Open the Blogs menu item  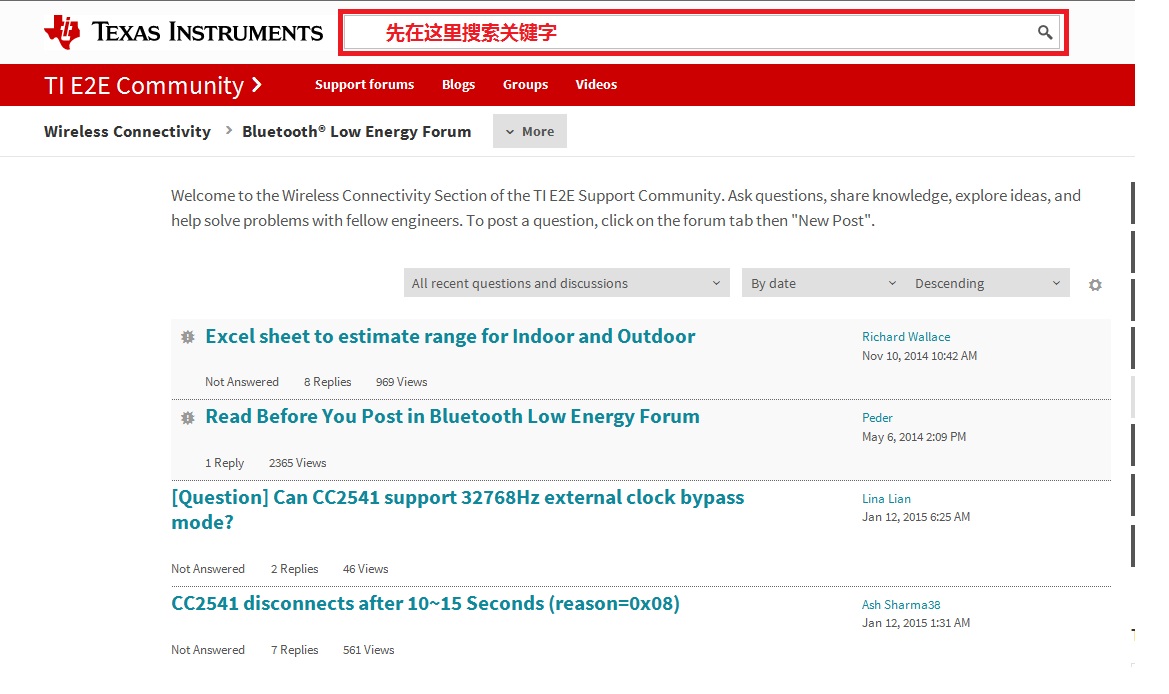(x=459, y=85)
